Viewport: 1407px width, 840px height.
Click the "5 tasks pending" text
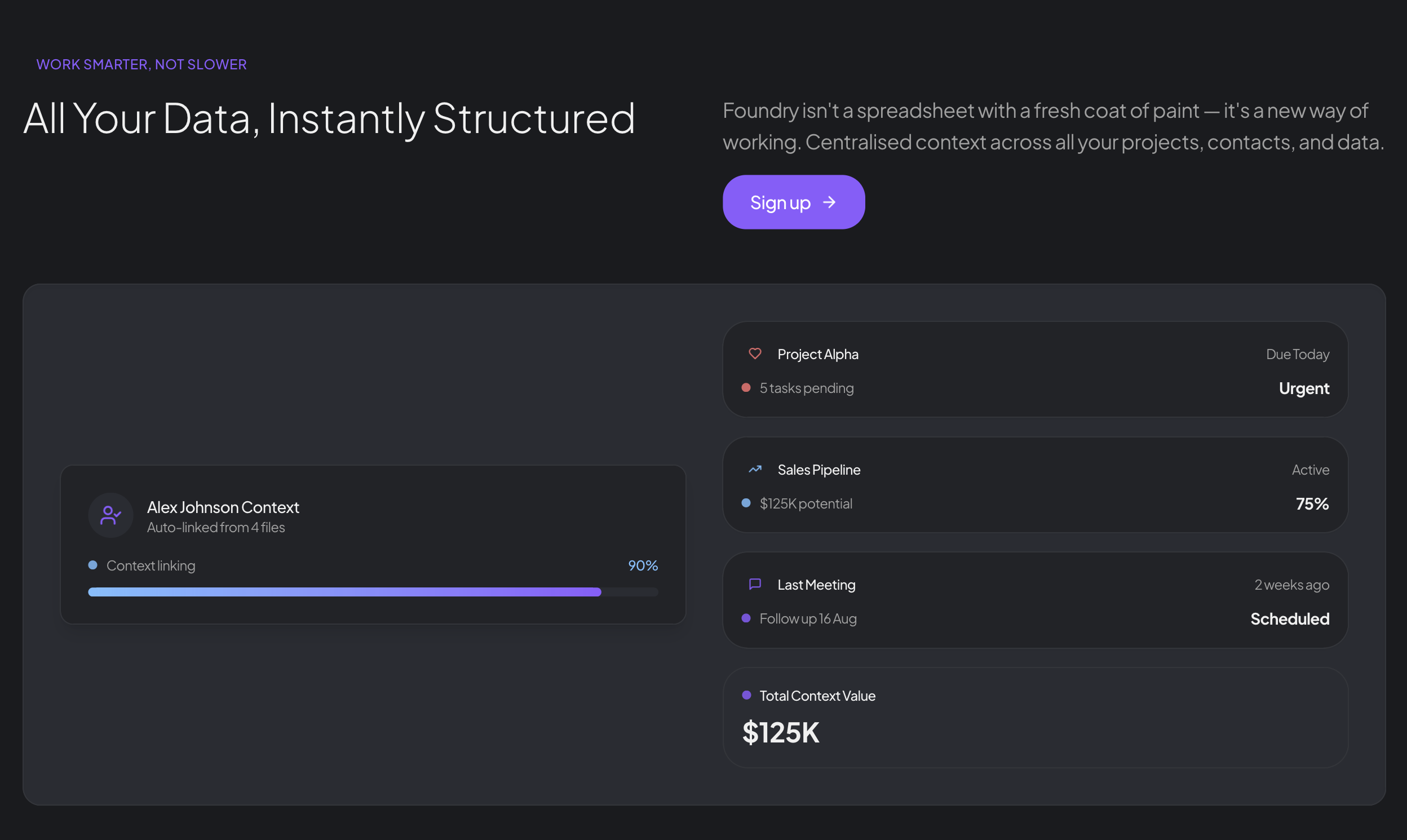point(807,388)
